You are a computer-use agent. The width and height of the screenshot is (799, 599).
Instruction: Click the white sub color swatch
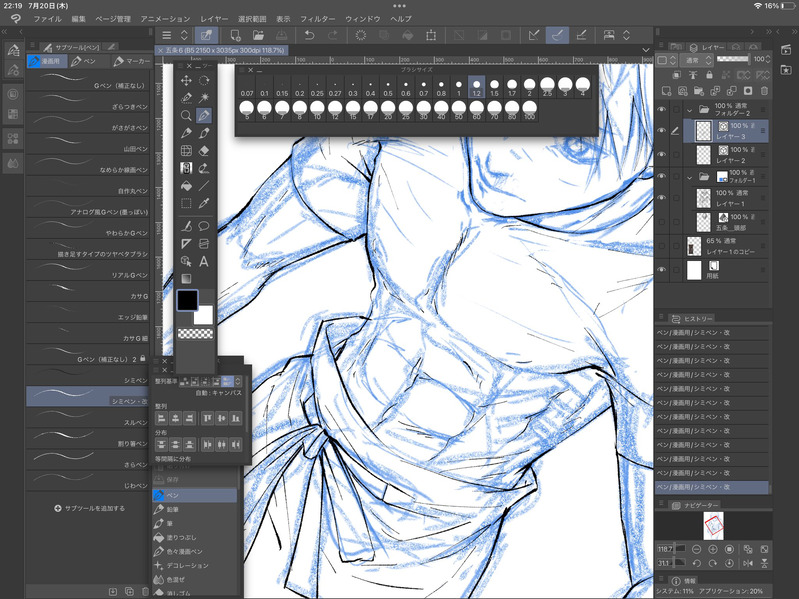pyautogui.click(x=203, y=315)
